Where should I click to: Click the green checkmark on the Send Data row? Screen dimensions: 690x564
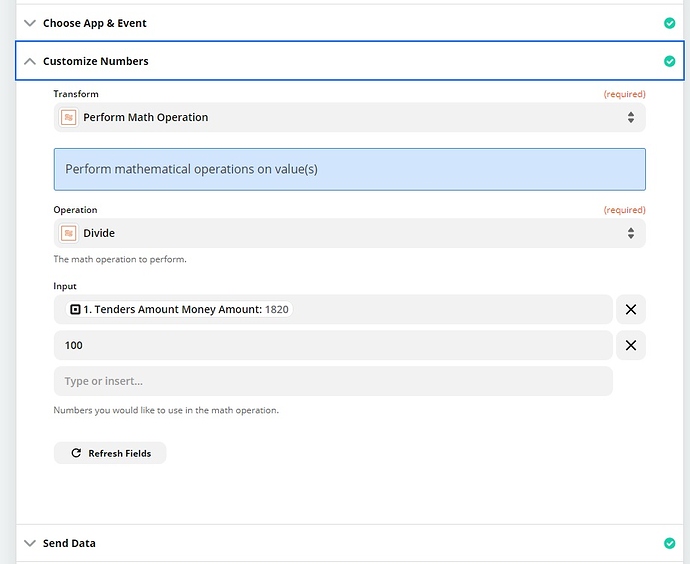[669, 543]
